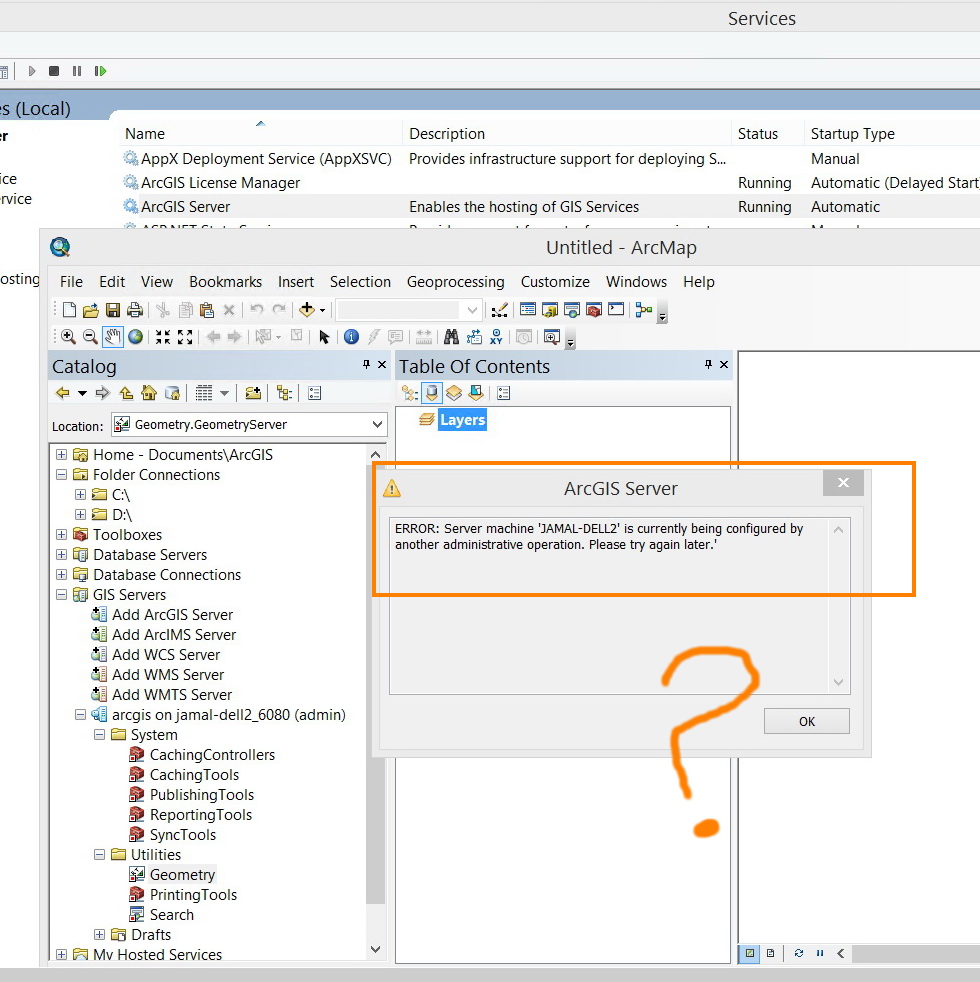Viewport: 980px width, 982px height.
Task: Open the red ArcToolbox icon
Action: [x=594, y=310]
